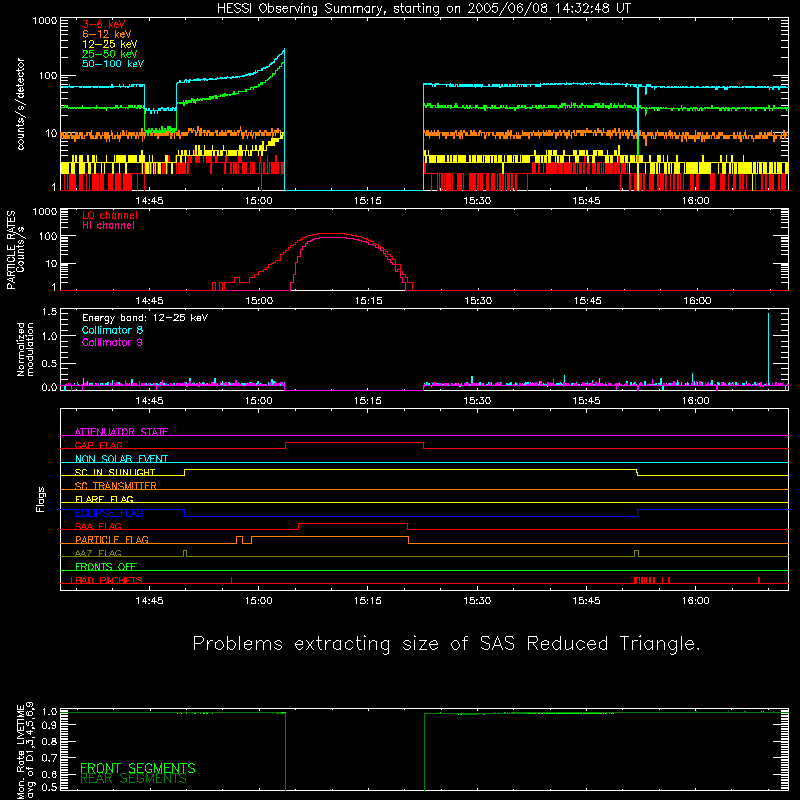The height and width of the screenshot is (800, 800).
Task: Click the counts/s/detector axis label
Action: 21,104
